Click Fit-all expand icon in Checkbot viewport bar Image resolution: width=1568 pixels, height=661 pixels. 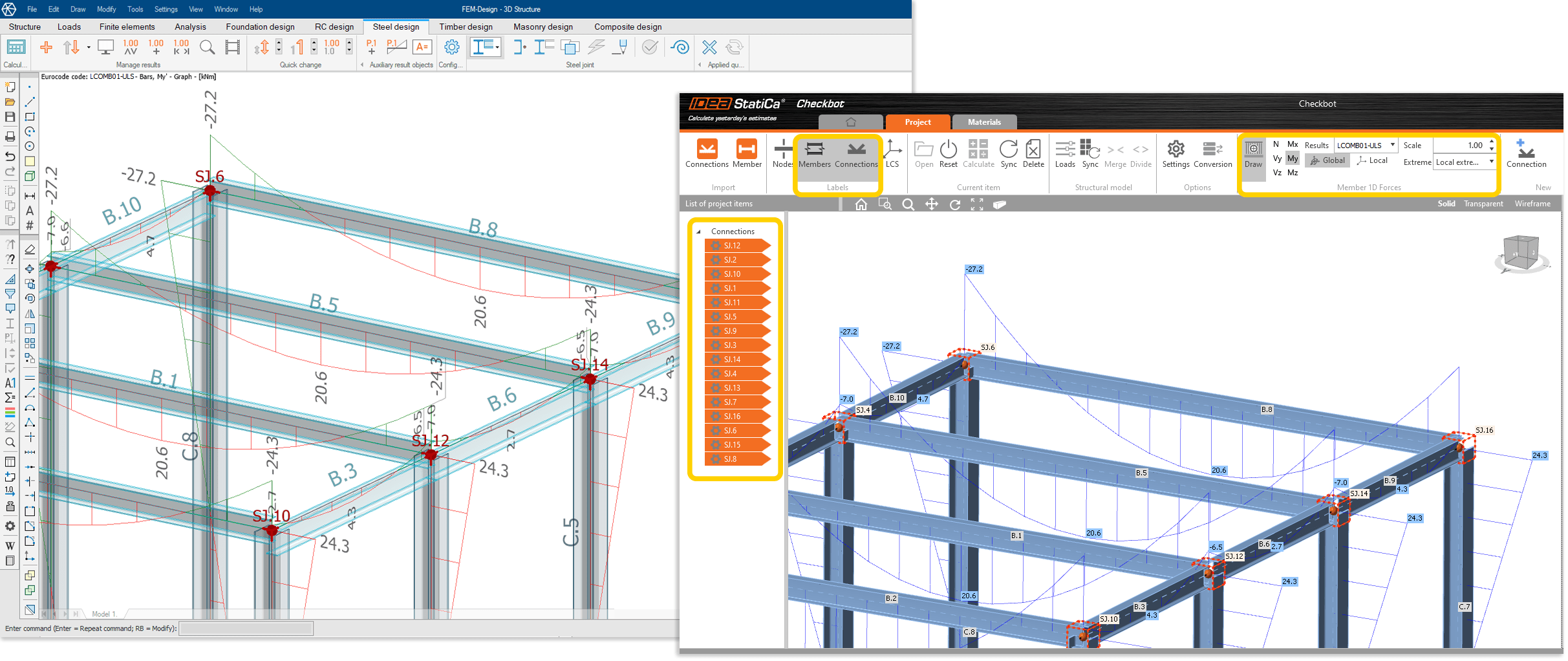click(977, 204)
